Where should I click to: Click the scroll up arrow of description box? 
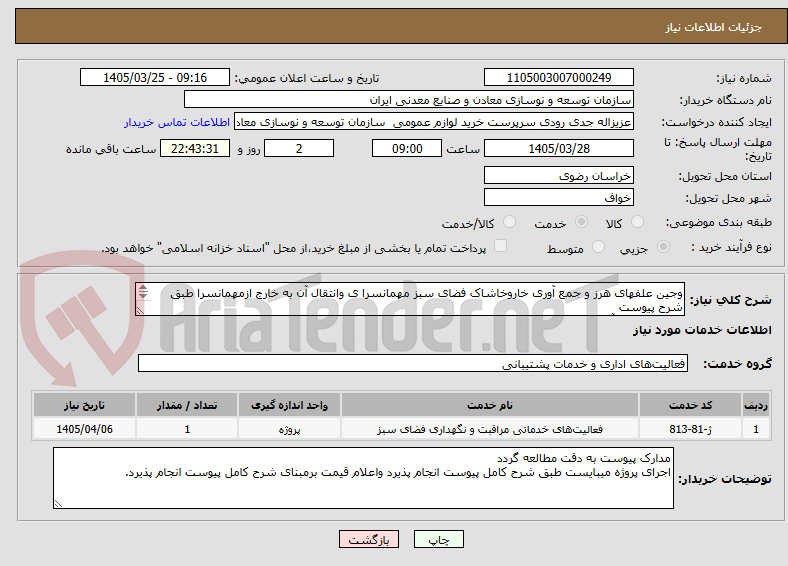pos(143,288)
